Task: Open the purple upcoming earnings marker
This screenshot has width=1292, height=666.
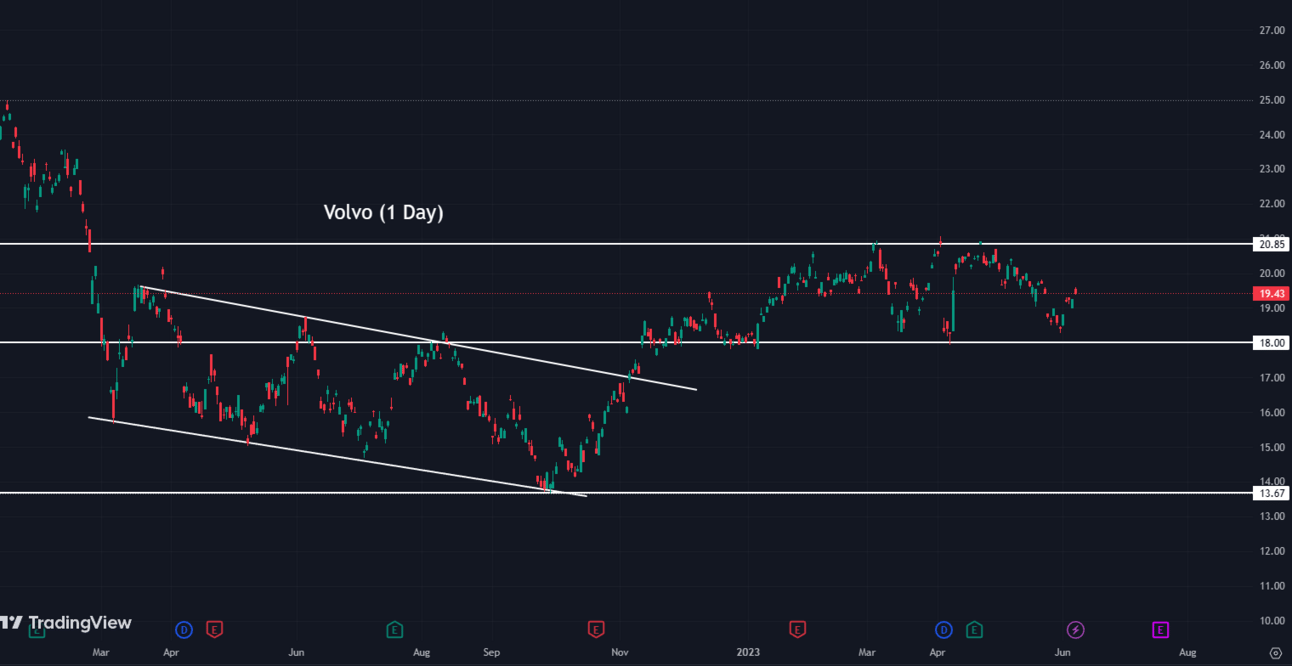Action: tap(1160, 630)
